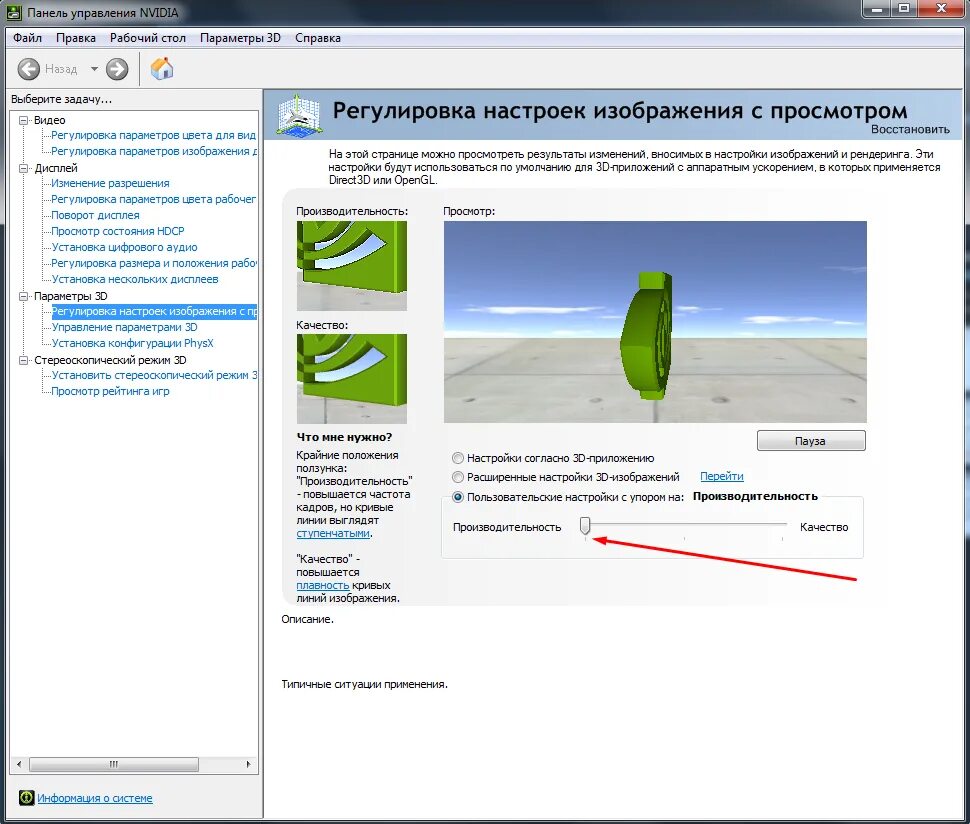Click the Что мне нужно? heading
The width and height of the screenshot is (970, 824).
pyautogui.click(x=344, y=437)
